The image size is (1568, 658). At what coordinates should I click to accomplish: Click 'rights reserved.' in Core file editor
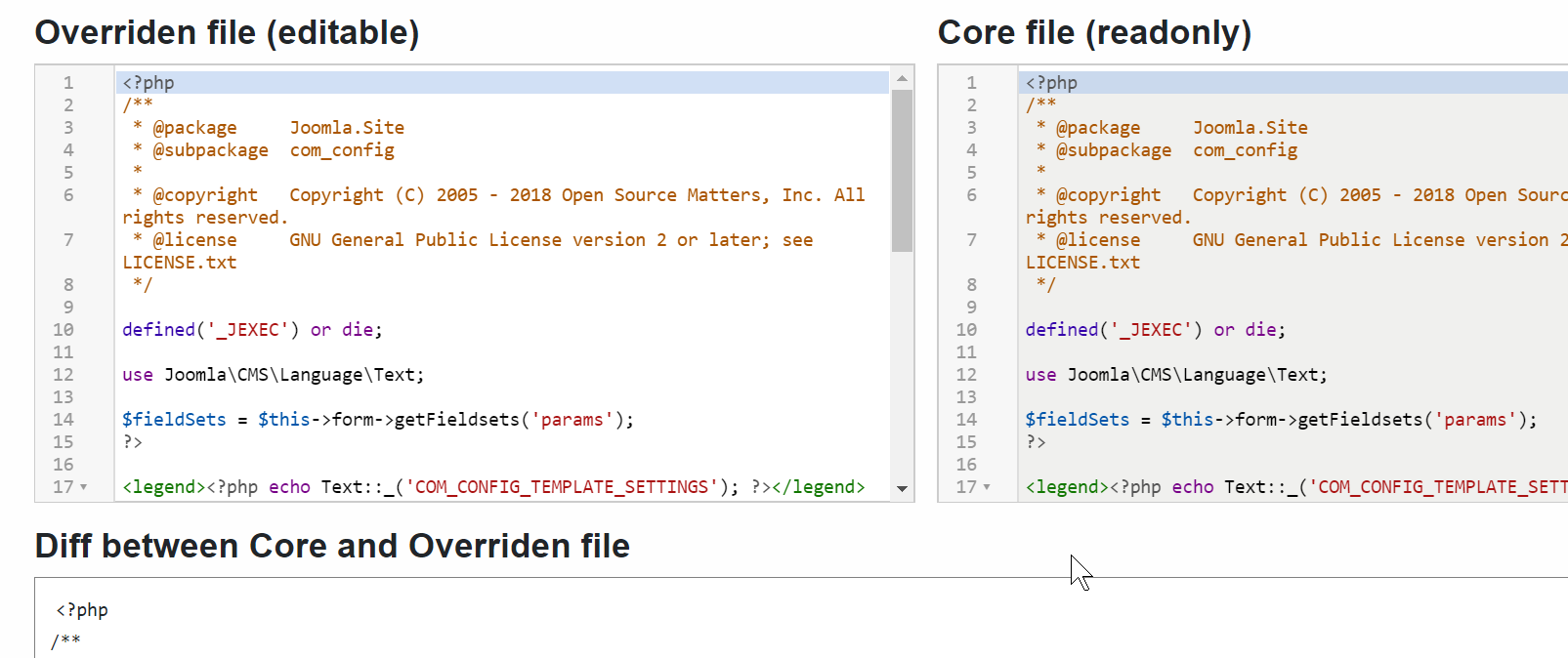click(x=1108, y=218)
